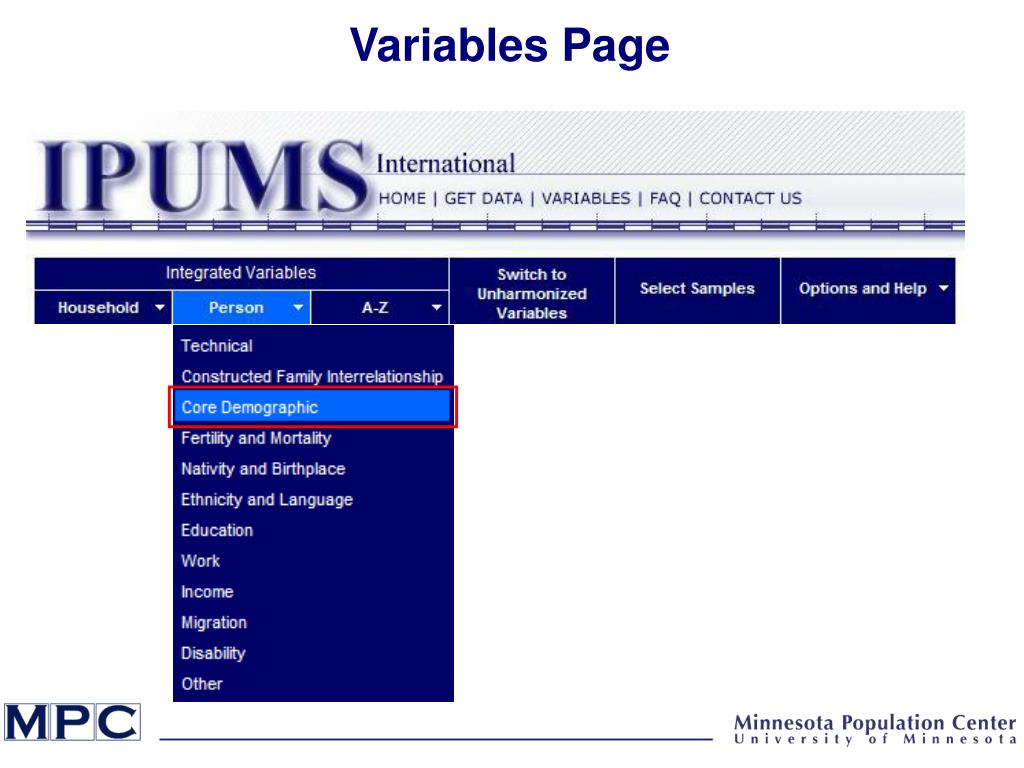Viewport: 1024px width, 768px height.
Task: Click the Household dropdown arrow
Action: click(x=159, y=307)
